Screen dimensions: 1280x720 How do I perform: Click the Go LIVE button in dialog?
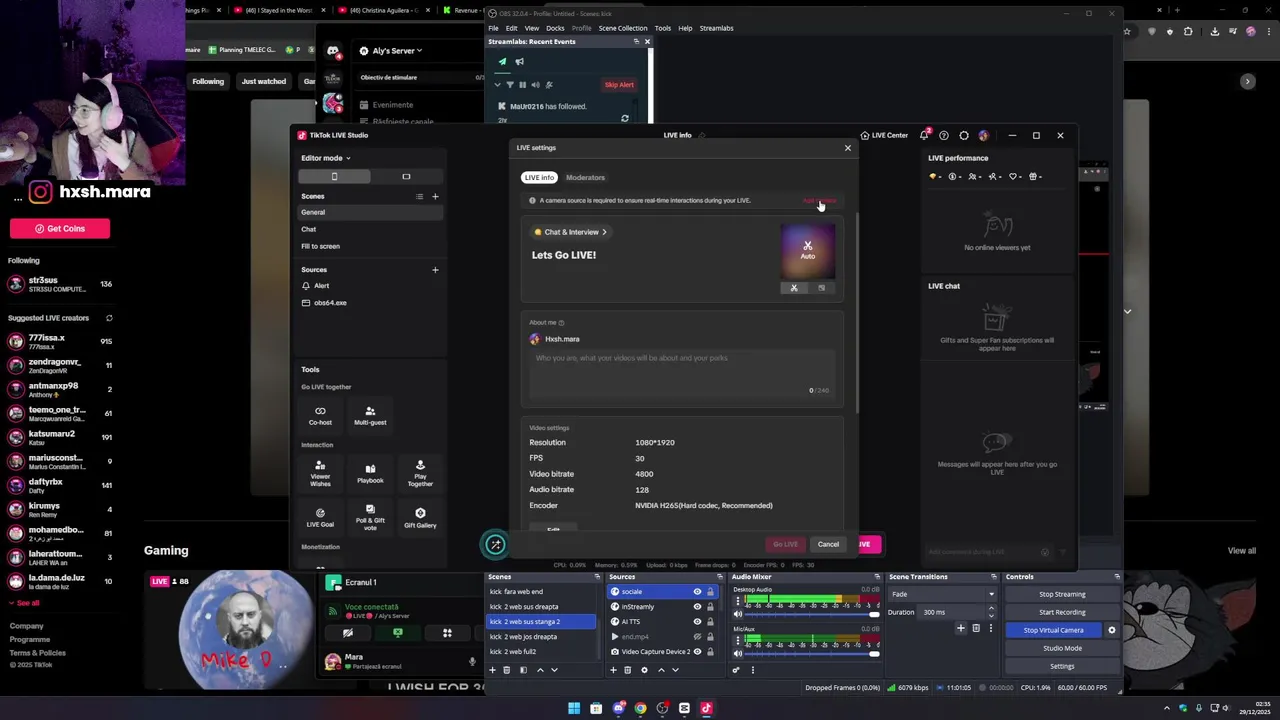(x=785, y=544)
